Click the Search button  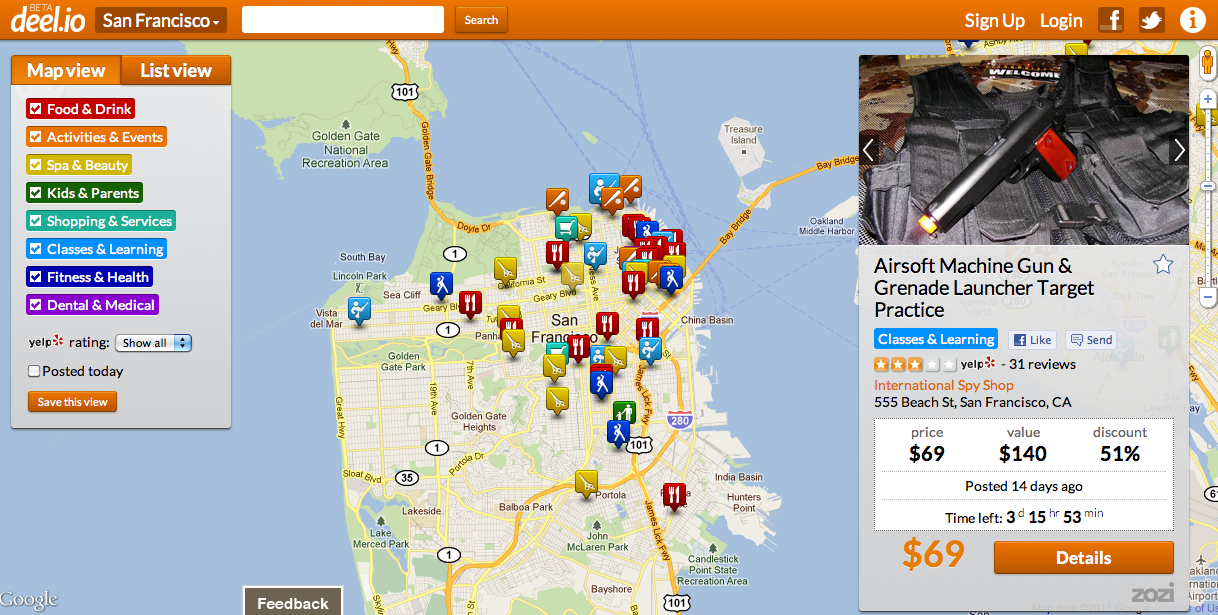tap(481, 20)
